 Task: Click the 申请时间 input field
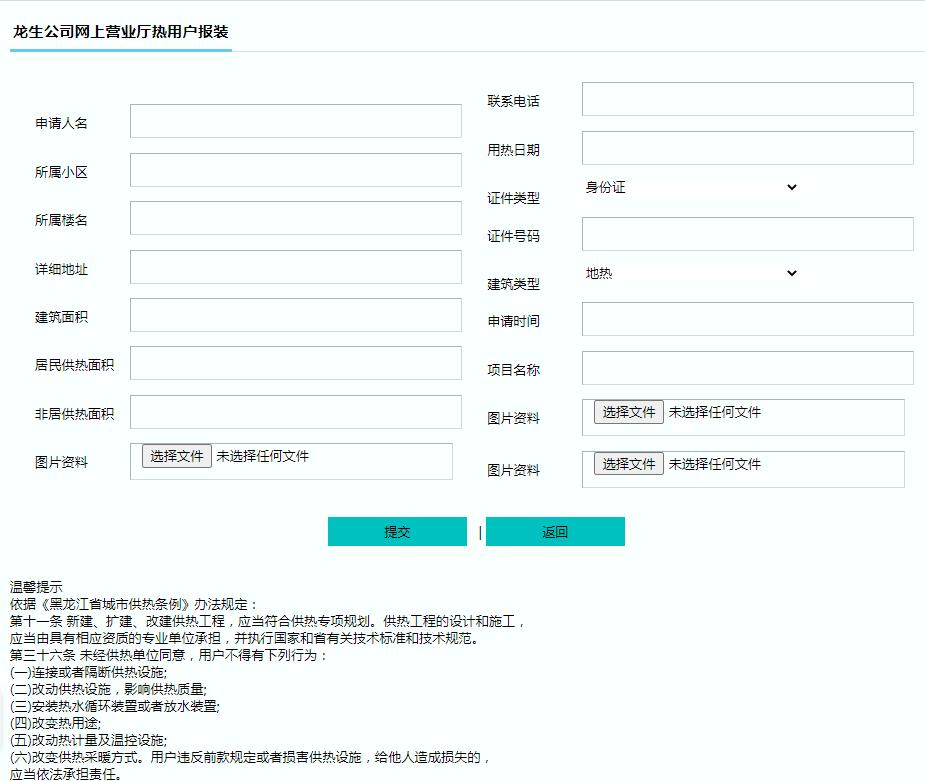pos(747,320)
